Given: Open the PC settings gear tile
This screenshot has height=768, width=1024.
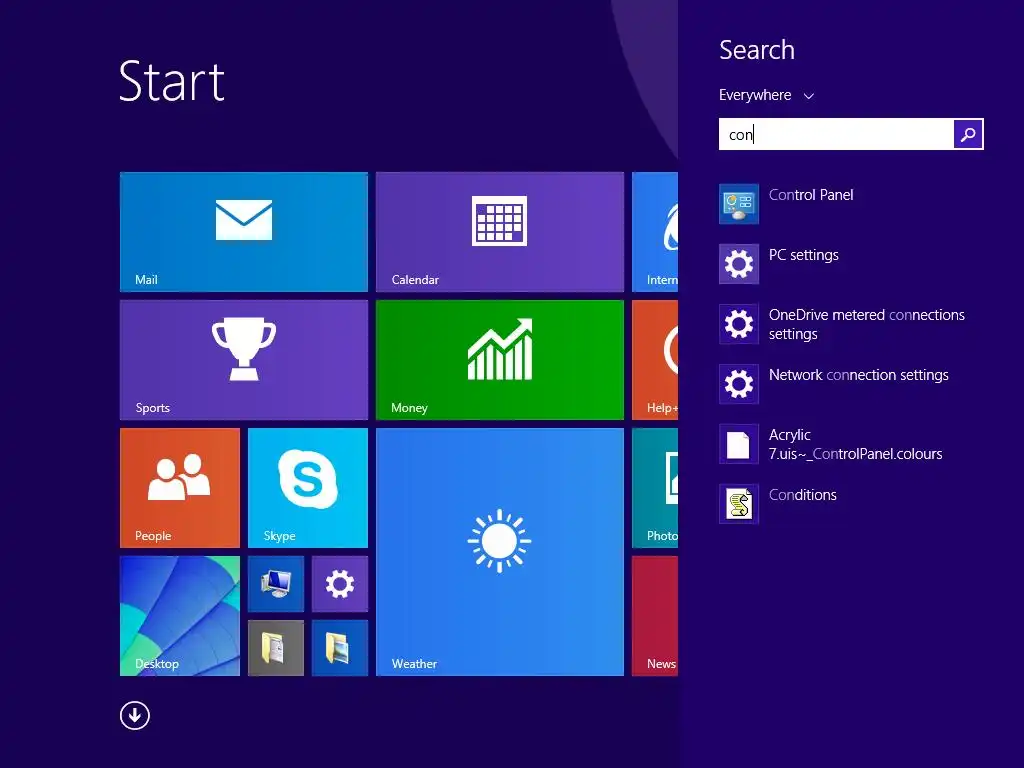Looking at the screenshot, I should [340, 584].
